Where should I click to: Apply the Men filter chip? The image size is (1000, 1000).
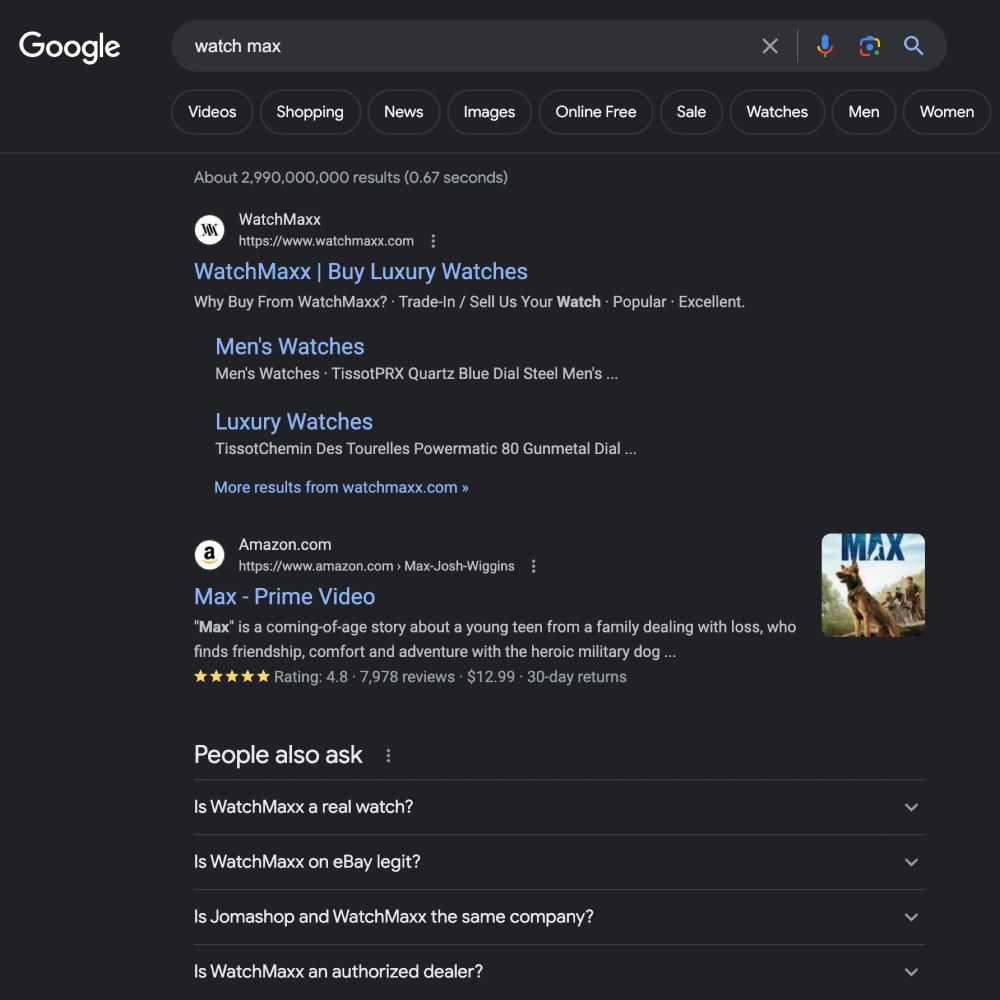pos(864,112)
